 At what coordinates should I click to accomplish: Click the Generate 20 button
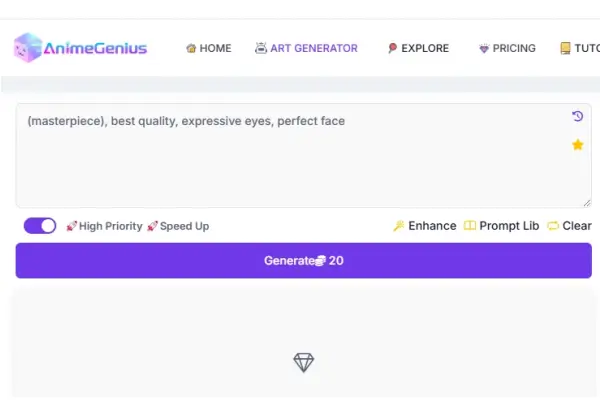303,261
